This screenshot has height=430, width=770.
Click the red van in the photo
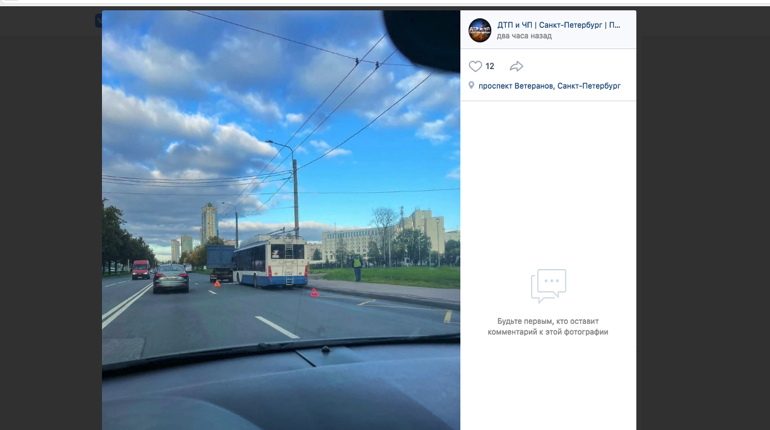pyautogui.click(x=141, y=269)
